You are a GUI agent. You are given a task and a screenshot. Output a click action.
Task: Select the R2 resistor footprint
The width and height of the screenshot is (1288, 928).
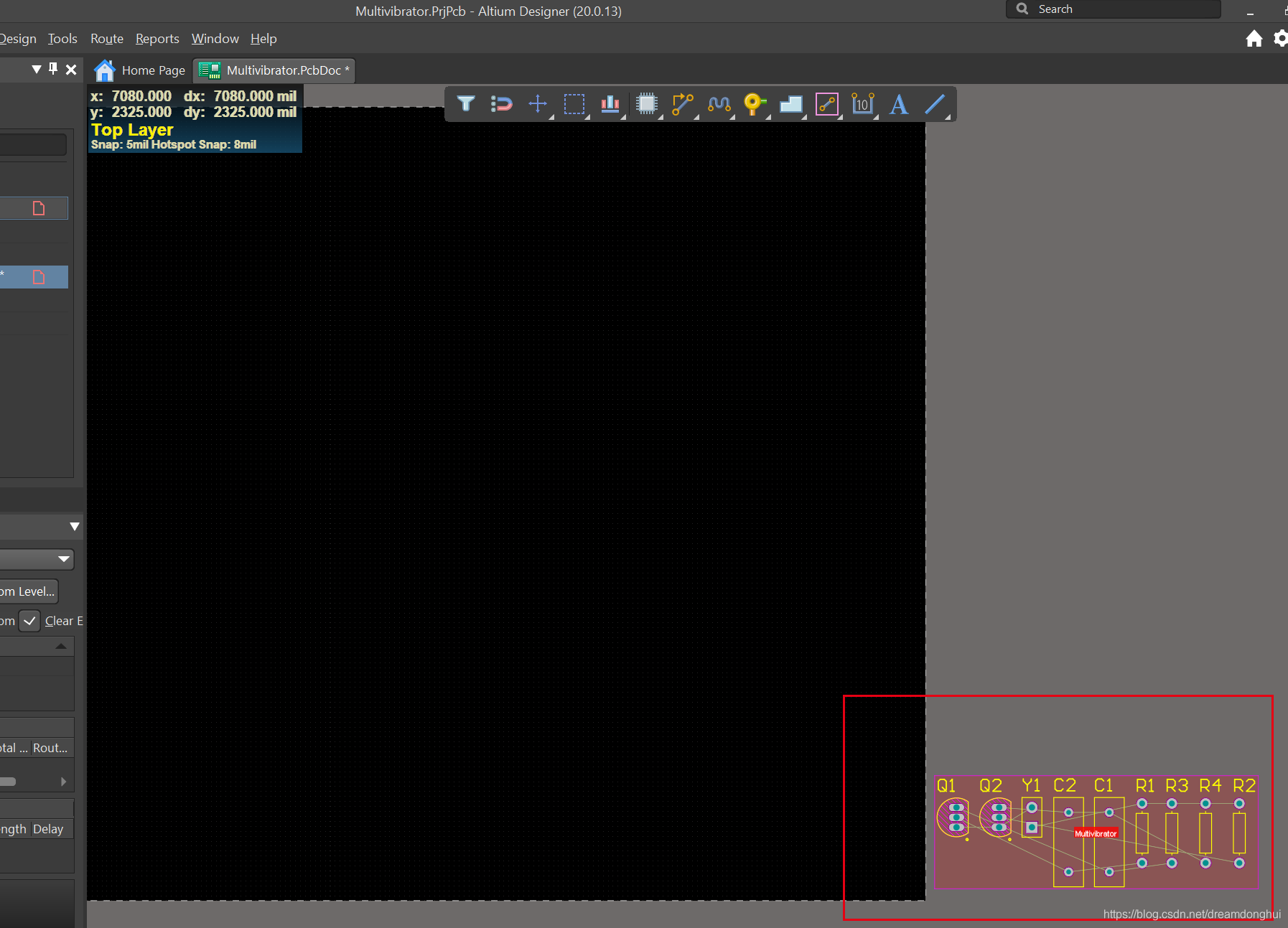[1239, 833]
